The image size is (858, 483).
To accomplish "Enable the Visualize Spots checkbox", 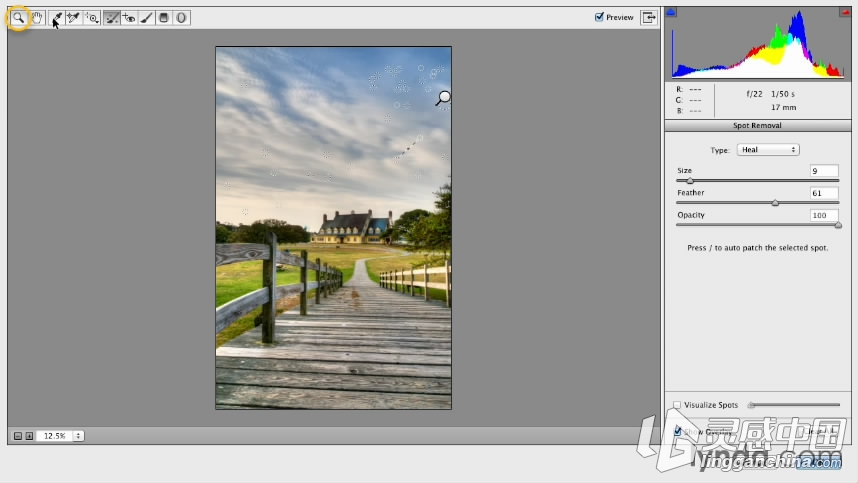I will [677, 405].
